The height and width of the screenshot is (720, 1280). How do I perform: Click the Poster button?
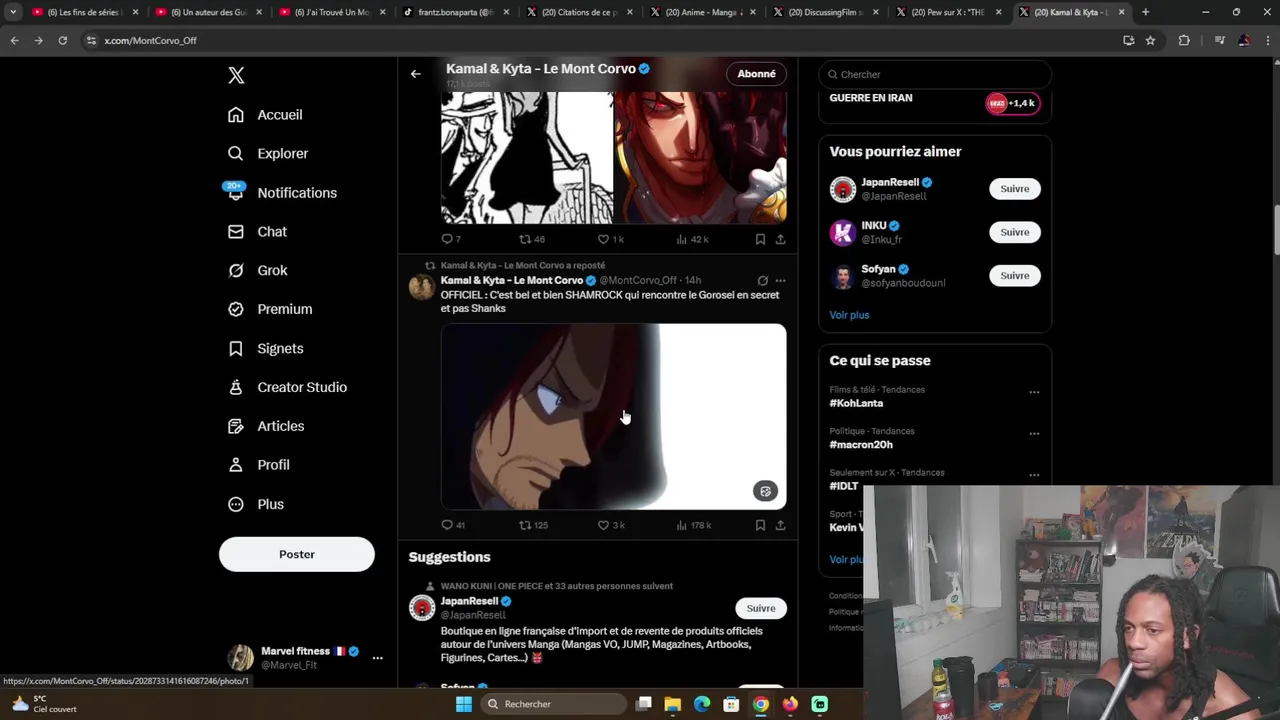[x=297, y=554]
